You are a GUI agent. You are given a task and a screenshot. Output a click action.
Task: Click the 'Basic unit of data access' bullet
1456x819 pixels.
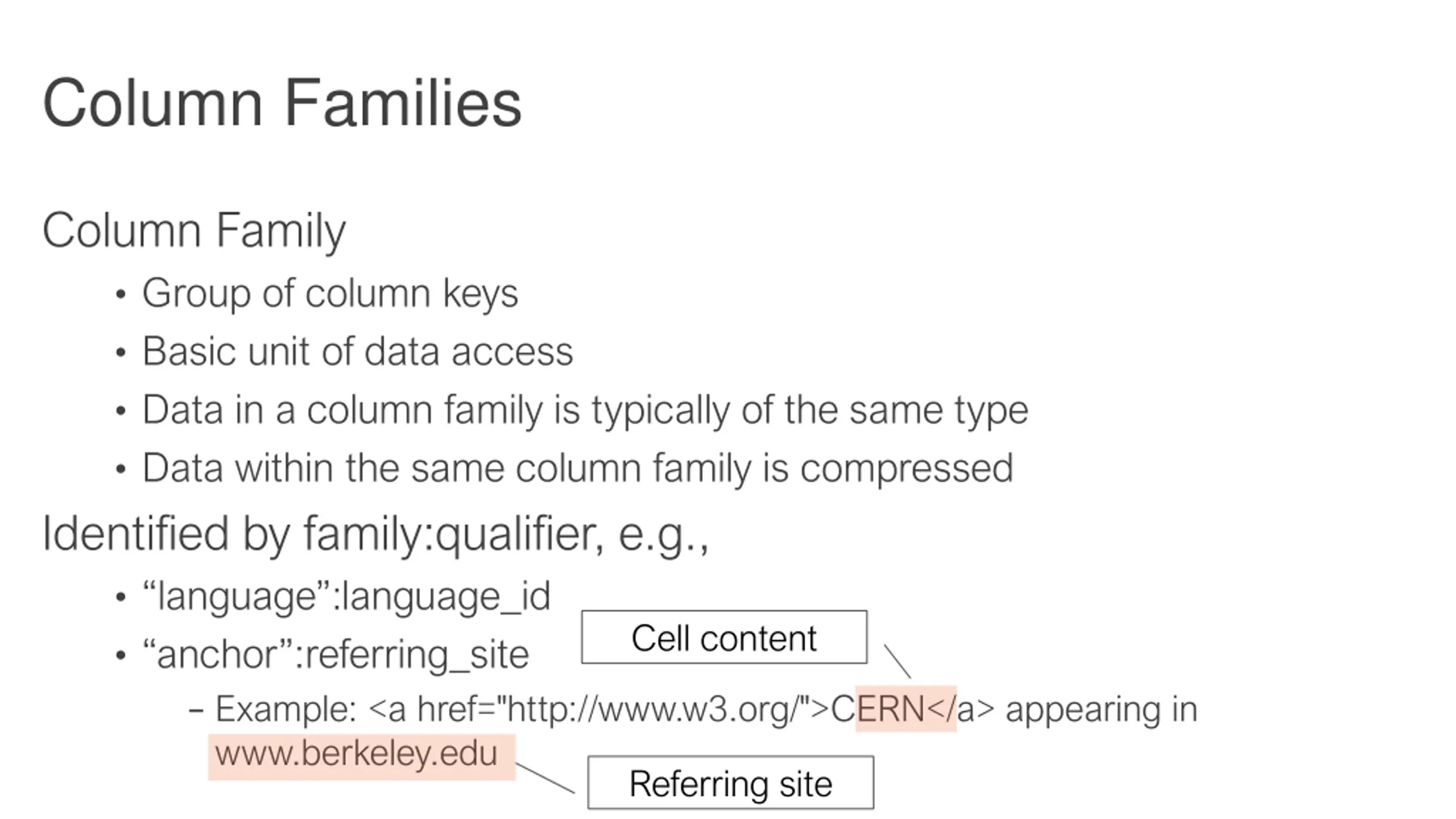point(358,351)
